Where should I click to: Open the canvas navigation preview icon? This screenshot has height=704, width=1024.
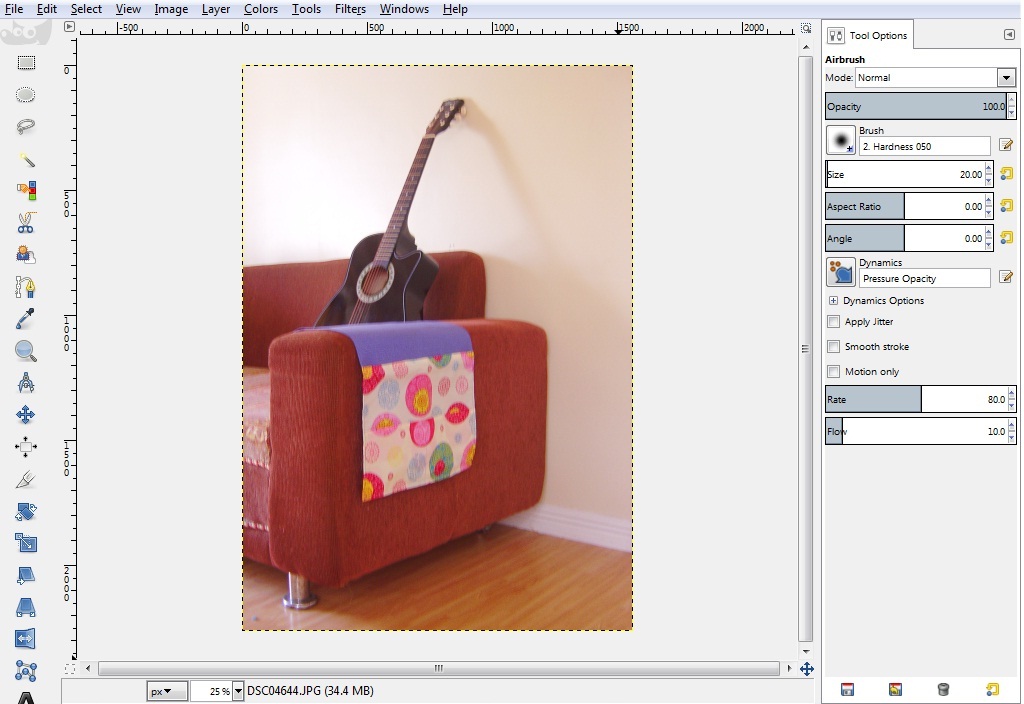807,669
